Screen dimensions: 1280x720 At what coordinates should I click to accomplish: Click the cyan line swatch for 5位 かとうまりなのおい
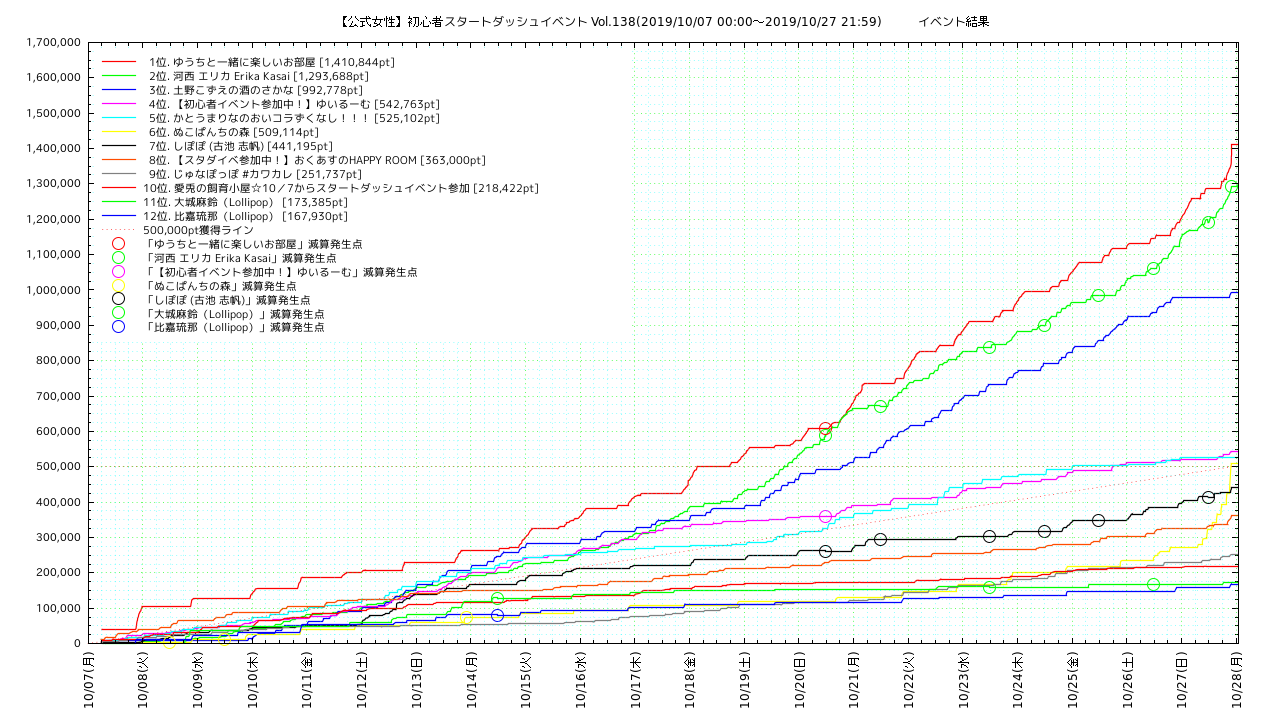click(119, 118)
